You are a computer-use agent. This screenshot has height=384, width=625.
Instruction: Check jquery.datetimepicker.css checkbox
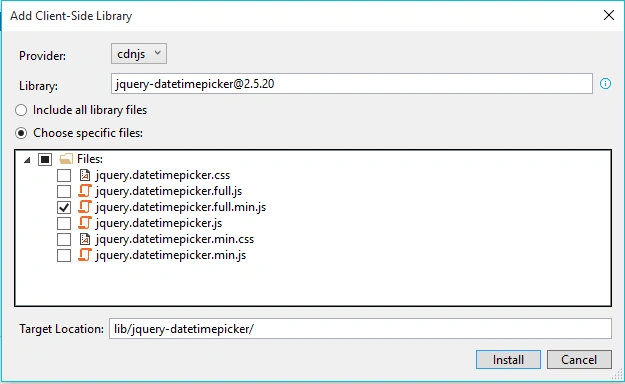click(x=64, y=175)
